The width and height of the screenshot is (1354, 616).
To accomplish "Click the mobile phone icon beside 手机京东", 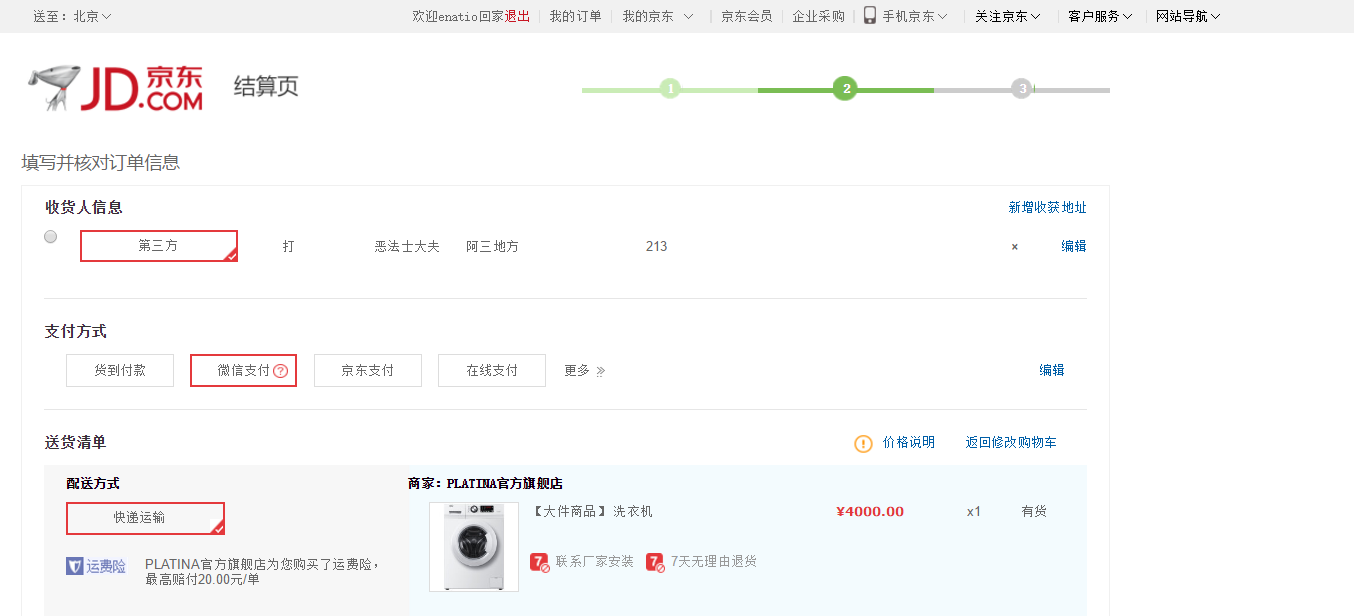I will click(x=870, y=16).
